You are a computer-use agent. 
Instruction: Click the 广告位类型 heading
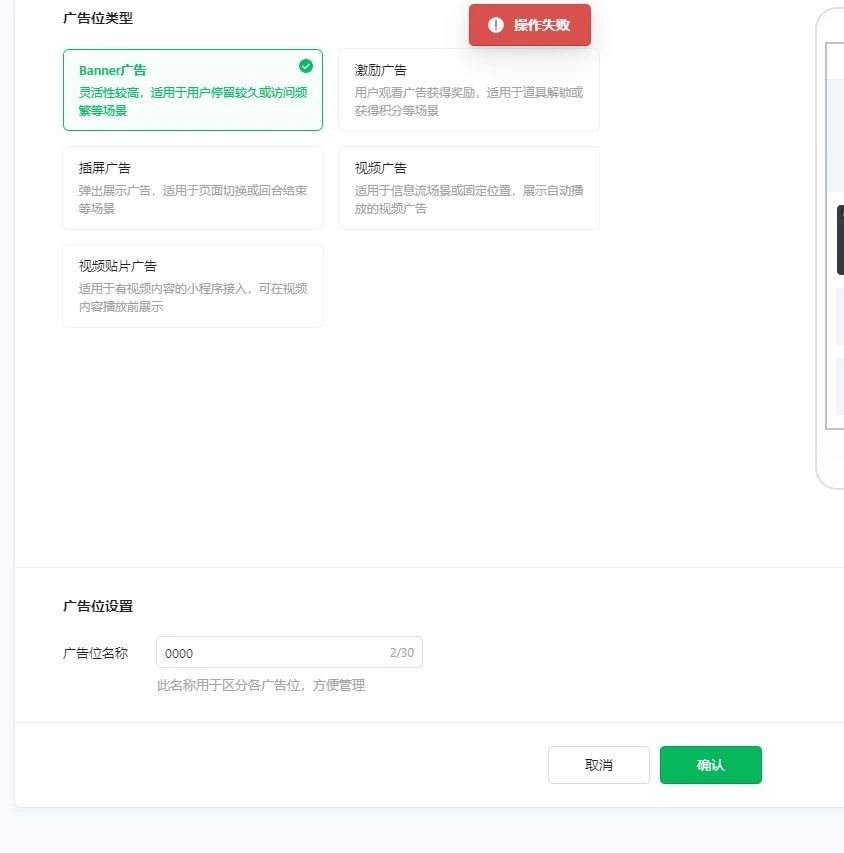click(98, 18)
